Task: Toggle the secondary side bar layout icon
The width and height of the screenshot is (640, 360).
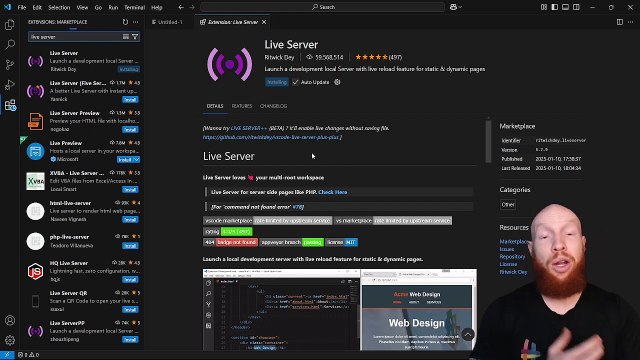Action: point(576,7)
